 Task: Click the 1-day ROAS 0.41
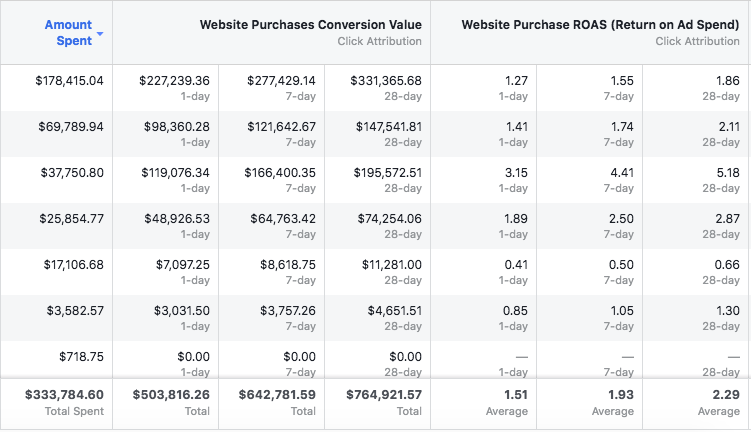click(516, 264)
